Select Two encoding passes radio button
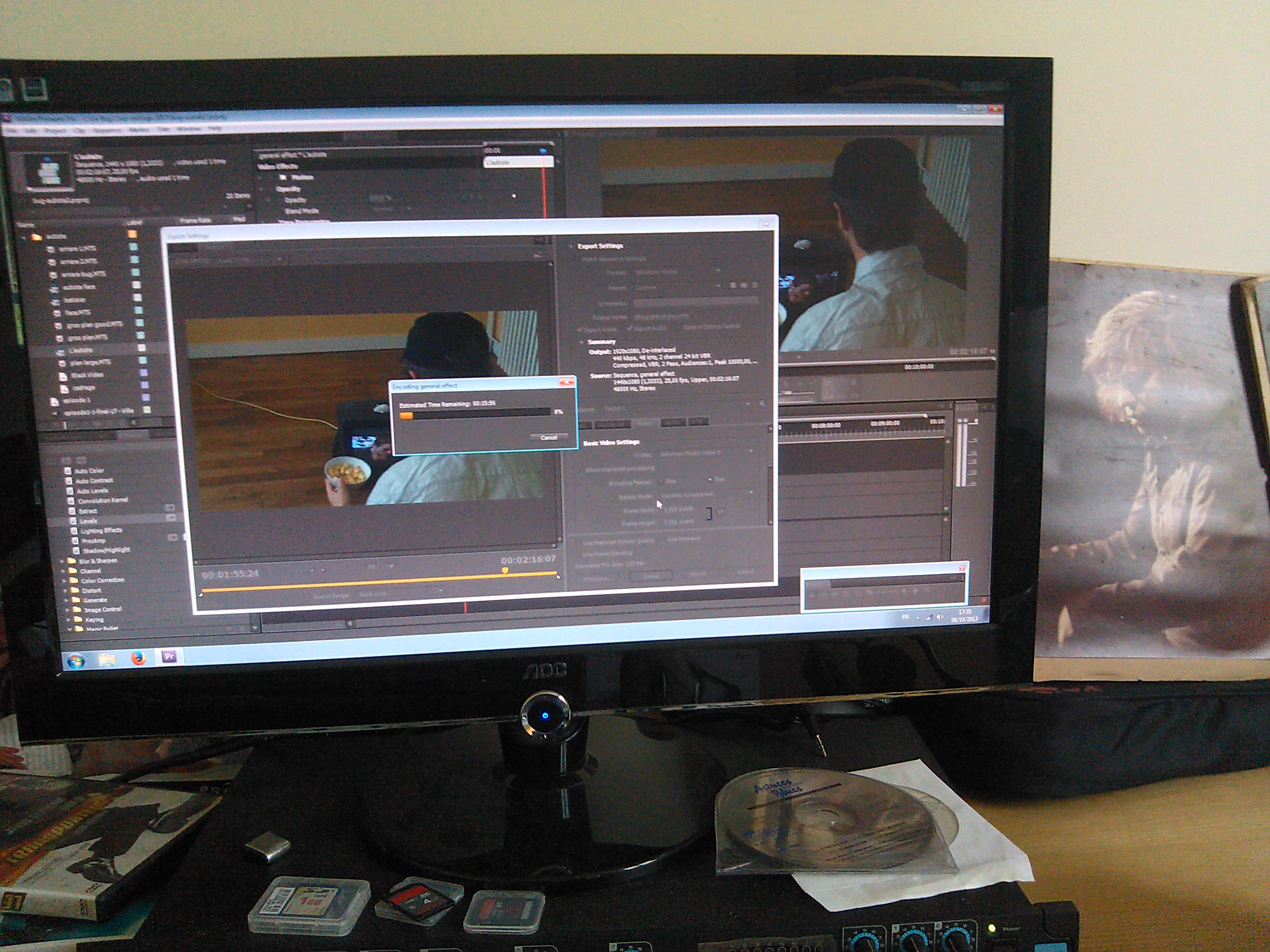Screen dimensions: 1270x952 (x=710, y=479)
